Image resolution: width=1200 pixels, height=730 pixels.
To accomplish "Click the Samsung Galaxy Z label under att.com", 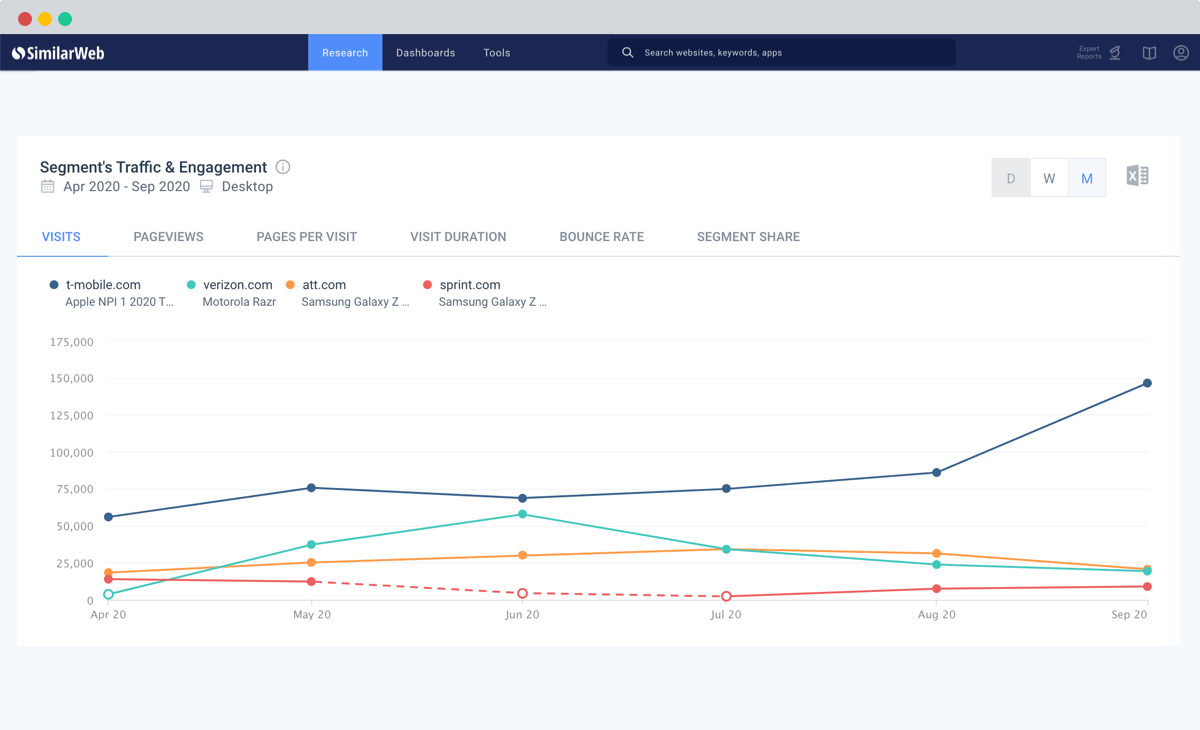I will tap(355, 302).
